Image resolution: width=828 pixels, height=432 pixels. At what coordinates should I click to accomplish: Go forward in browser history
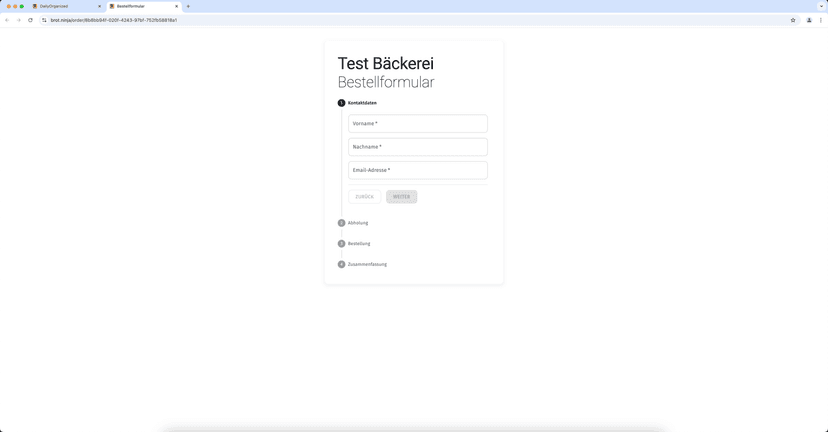(x=18, y=20)
